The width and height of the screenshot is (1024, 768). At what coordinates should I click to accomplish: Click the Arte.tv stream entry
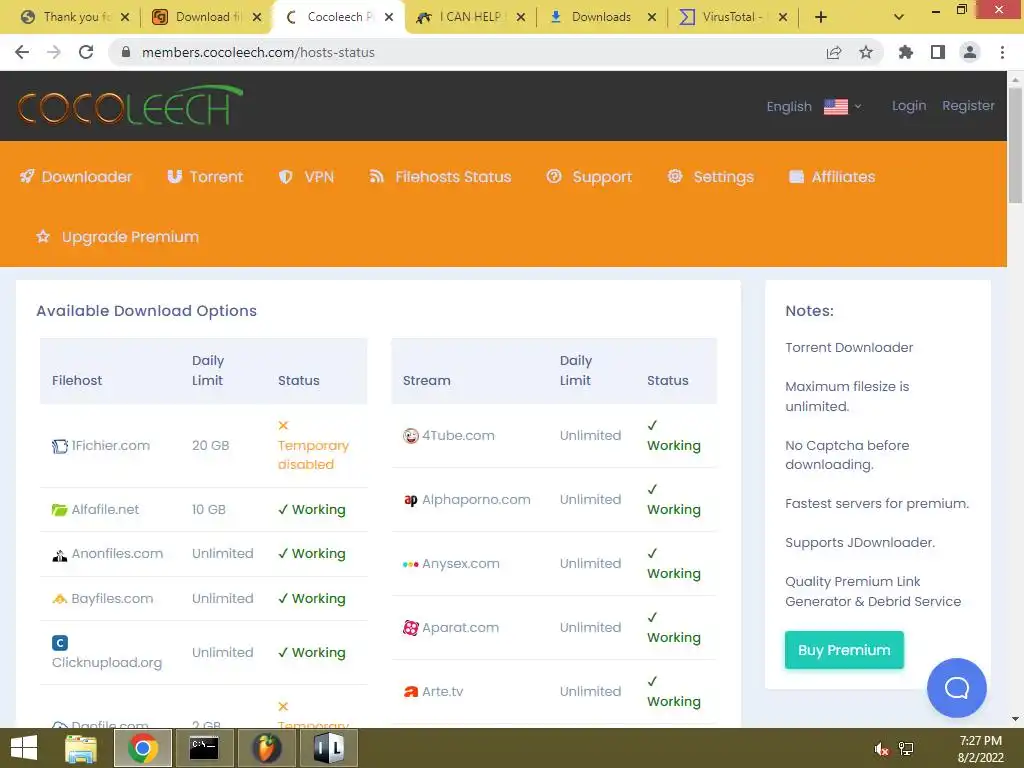click(x=433, y=692)
